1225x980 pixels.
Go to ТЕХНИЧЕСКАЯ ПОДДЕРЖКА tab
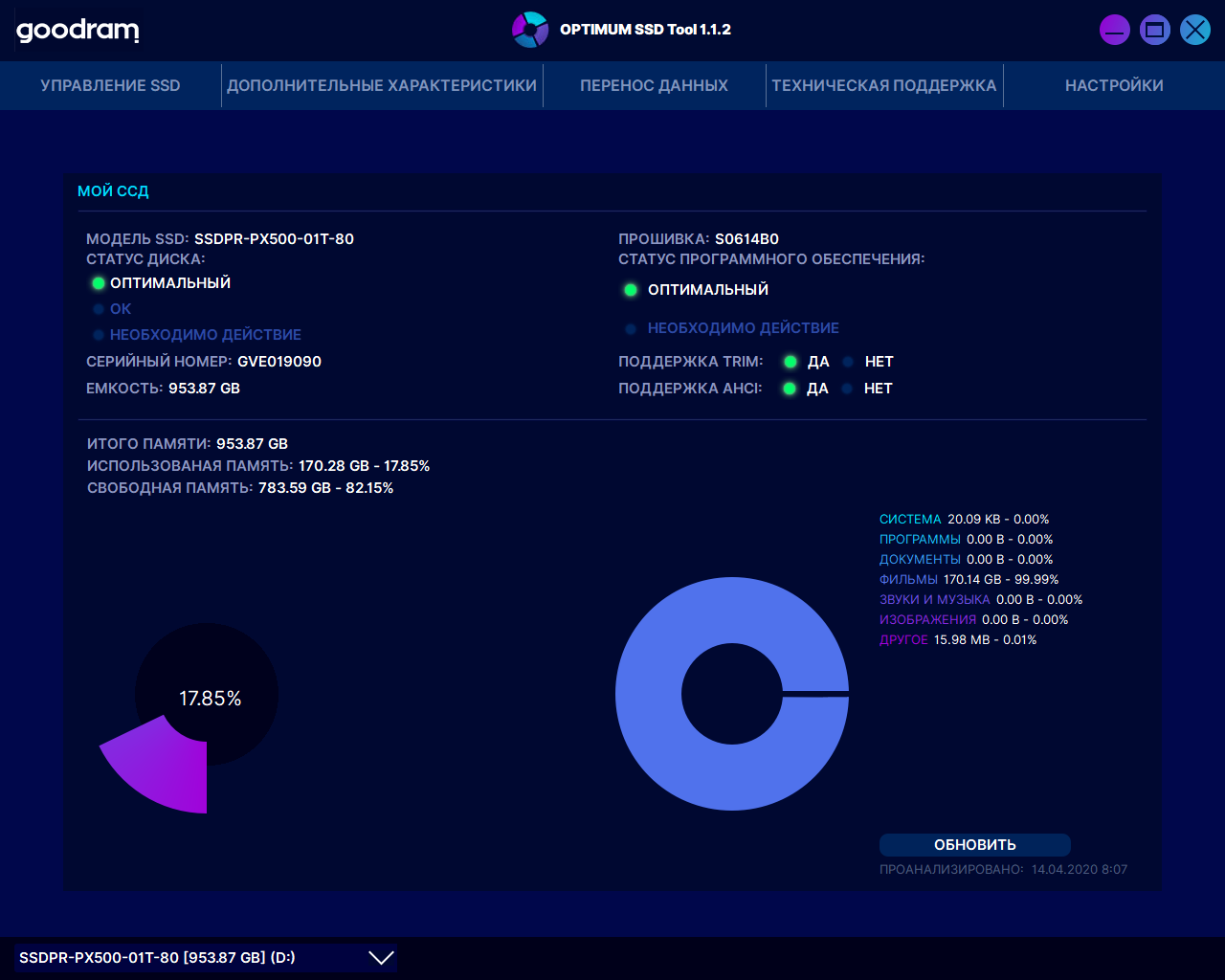tap(884, 85)
